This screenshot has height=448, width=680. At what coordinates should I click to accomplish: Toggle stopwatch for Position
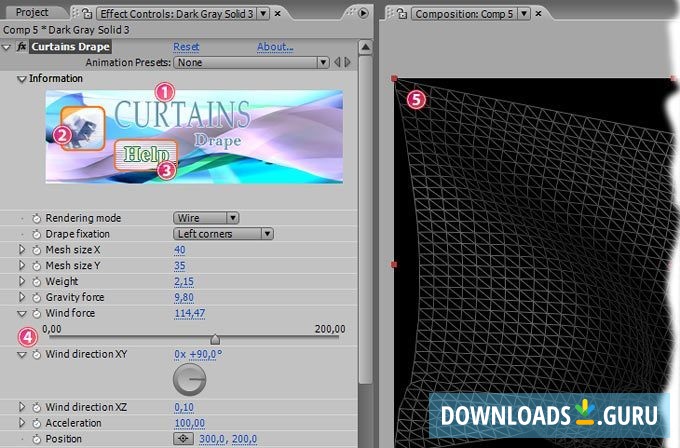tap(36, 439)
